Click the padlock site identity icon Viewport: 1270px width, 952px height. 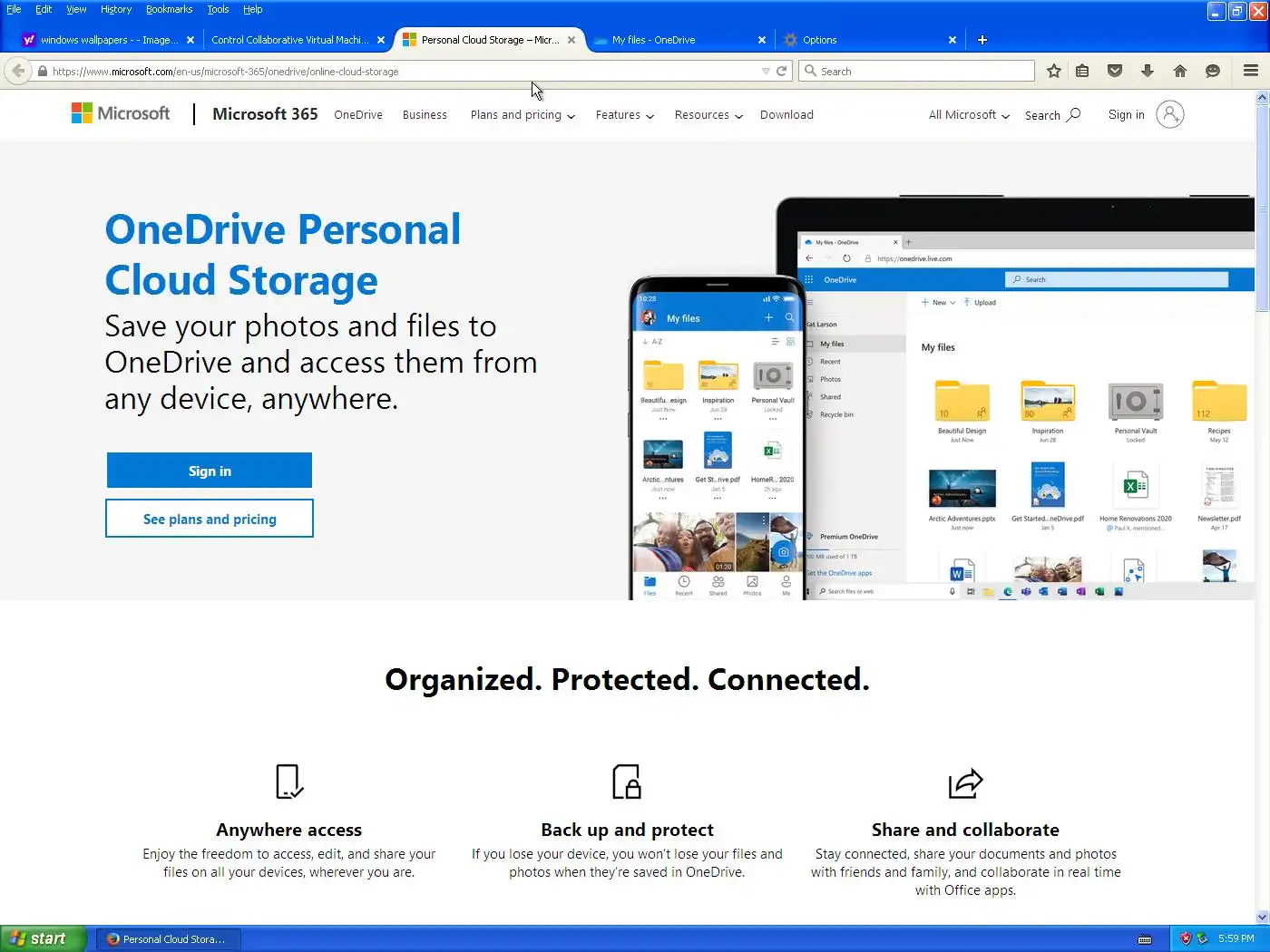click(x=43, y=72)
